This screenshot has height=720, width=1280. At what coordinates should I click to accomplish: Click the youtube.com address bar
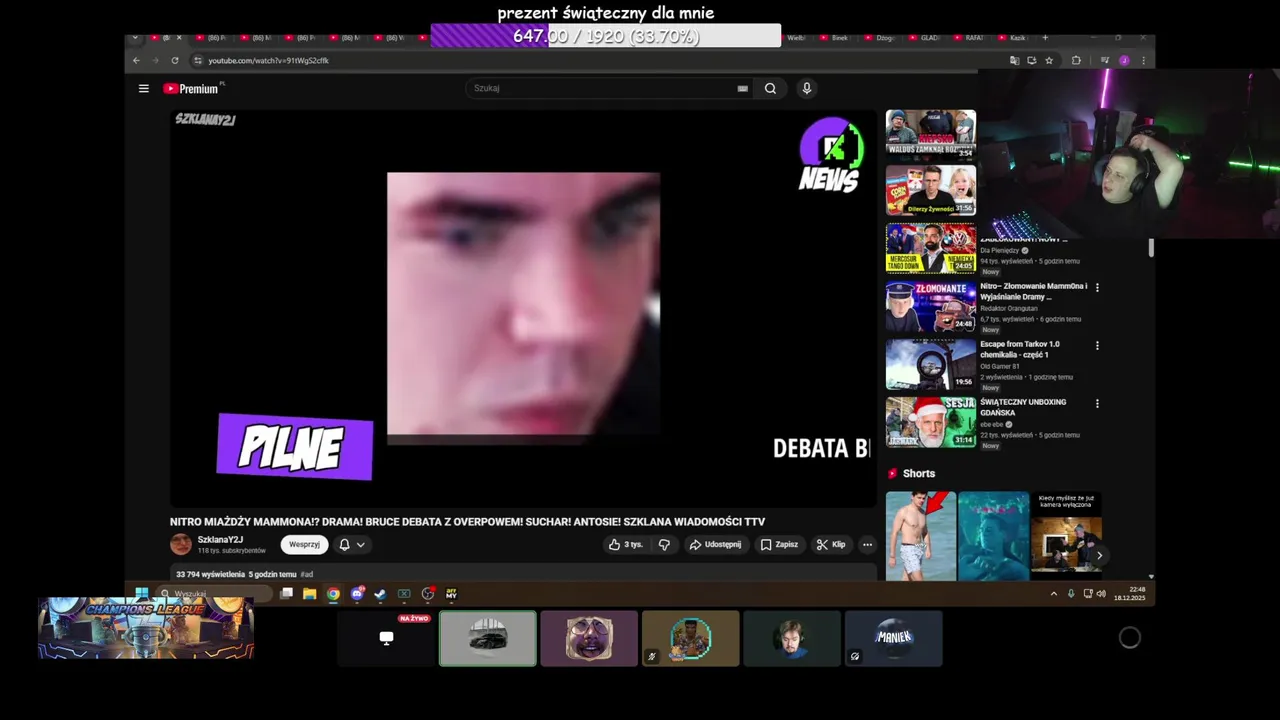[600, 60]
